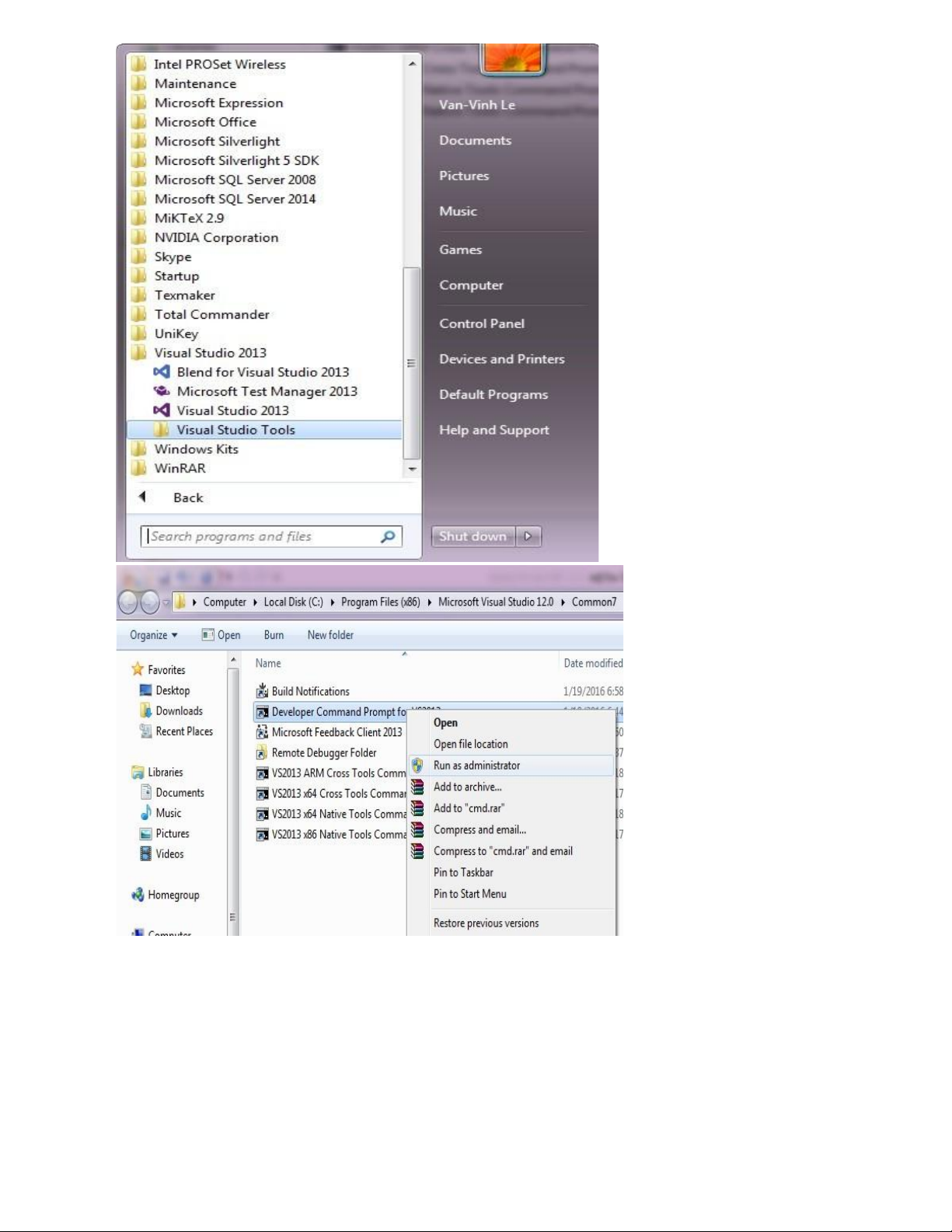Image resolution: width=952 pixels, height=1232 pixels.
Task: Open Help and Support
Action: coord(494,430)
